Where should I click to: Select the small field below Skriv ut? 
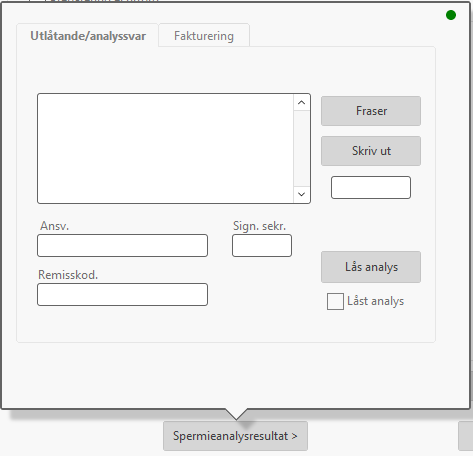(371, 188)
